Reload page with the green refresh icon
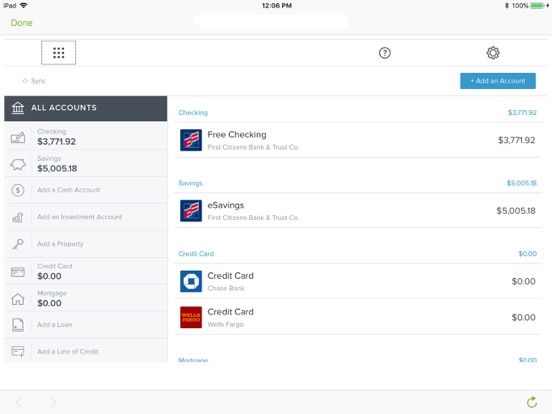552x414 pixels. click(x=532, y=402)
